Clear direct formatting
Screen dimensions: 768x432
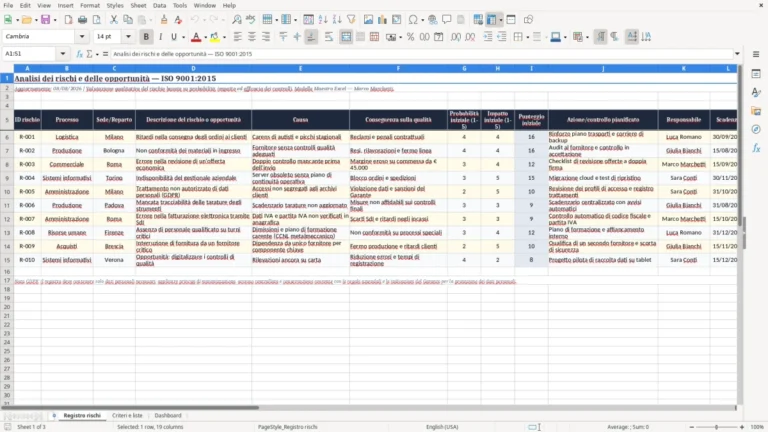tap(178, 20)
